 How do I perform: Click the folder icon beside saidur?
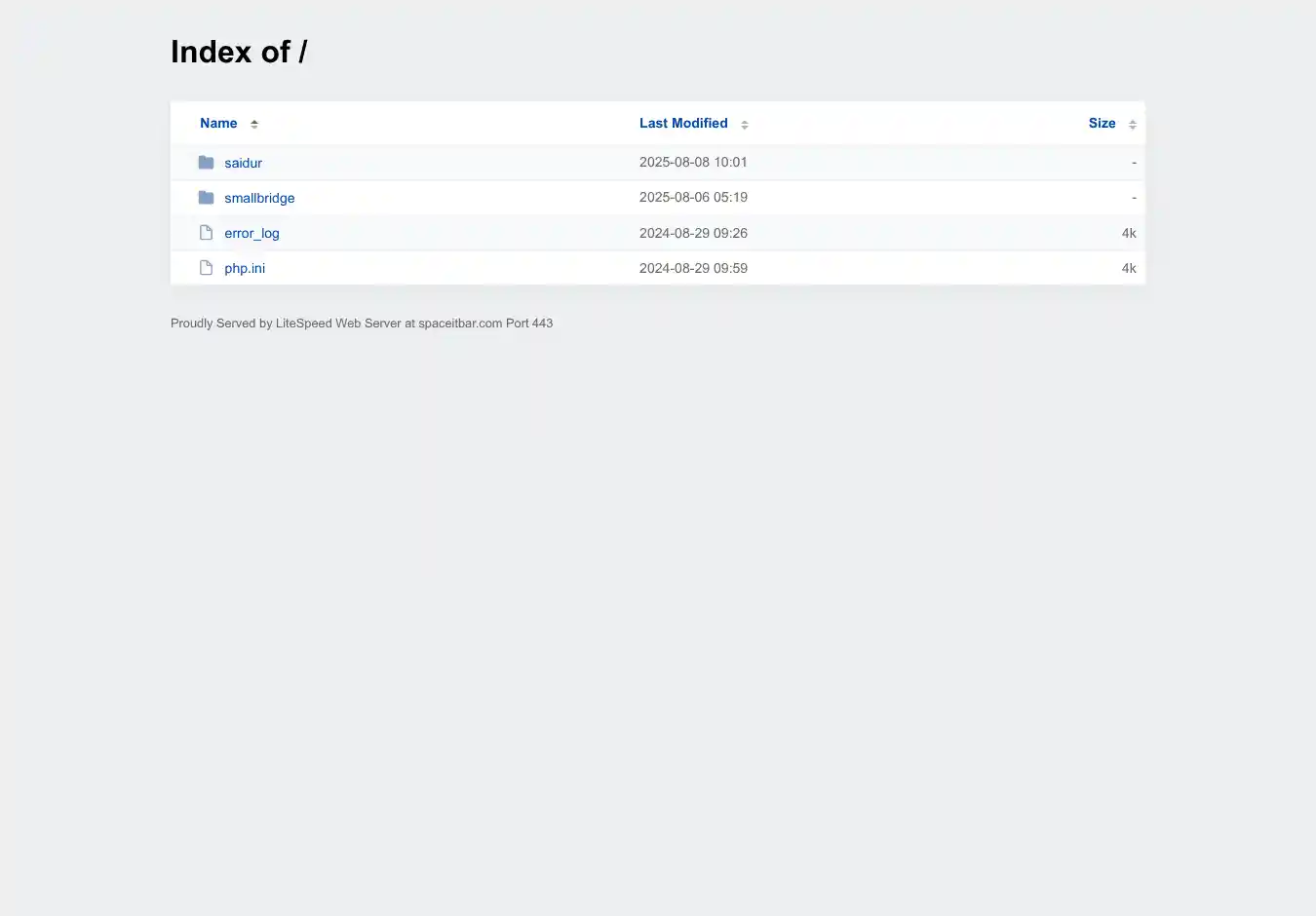click(x=206, y=163)
